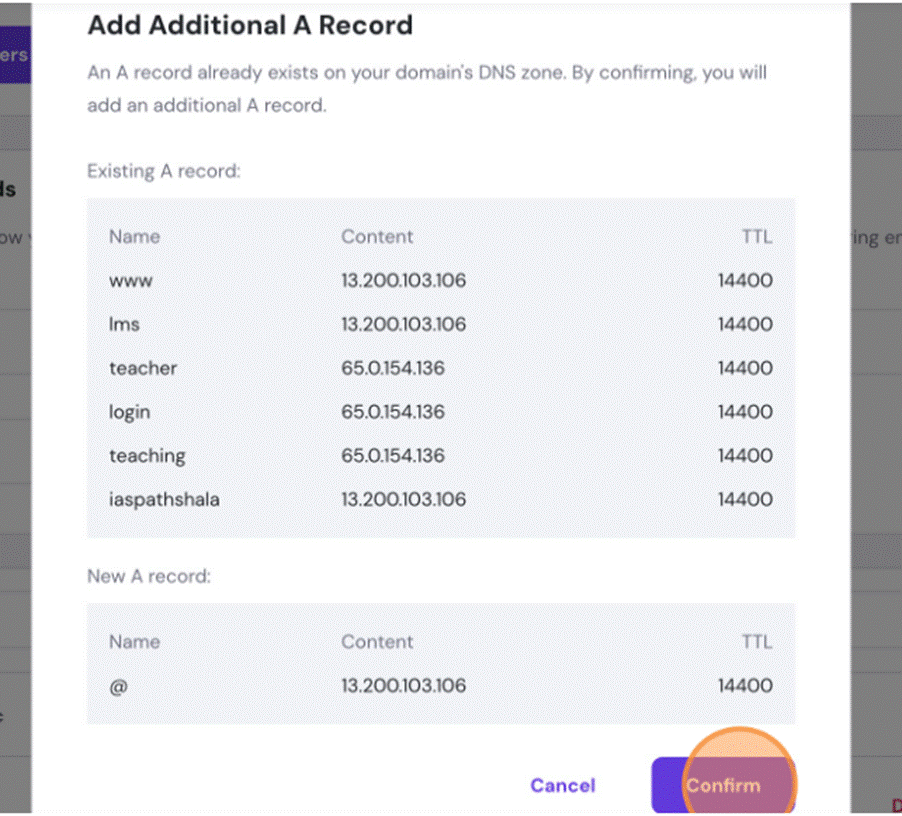Image resolution: width=902 pixels, height=816 pixels.
Task: Click the Cancel link
Action: pos(562,785)
